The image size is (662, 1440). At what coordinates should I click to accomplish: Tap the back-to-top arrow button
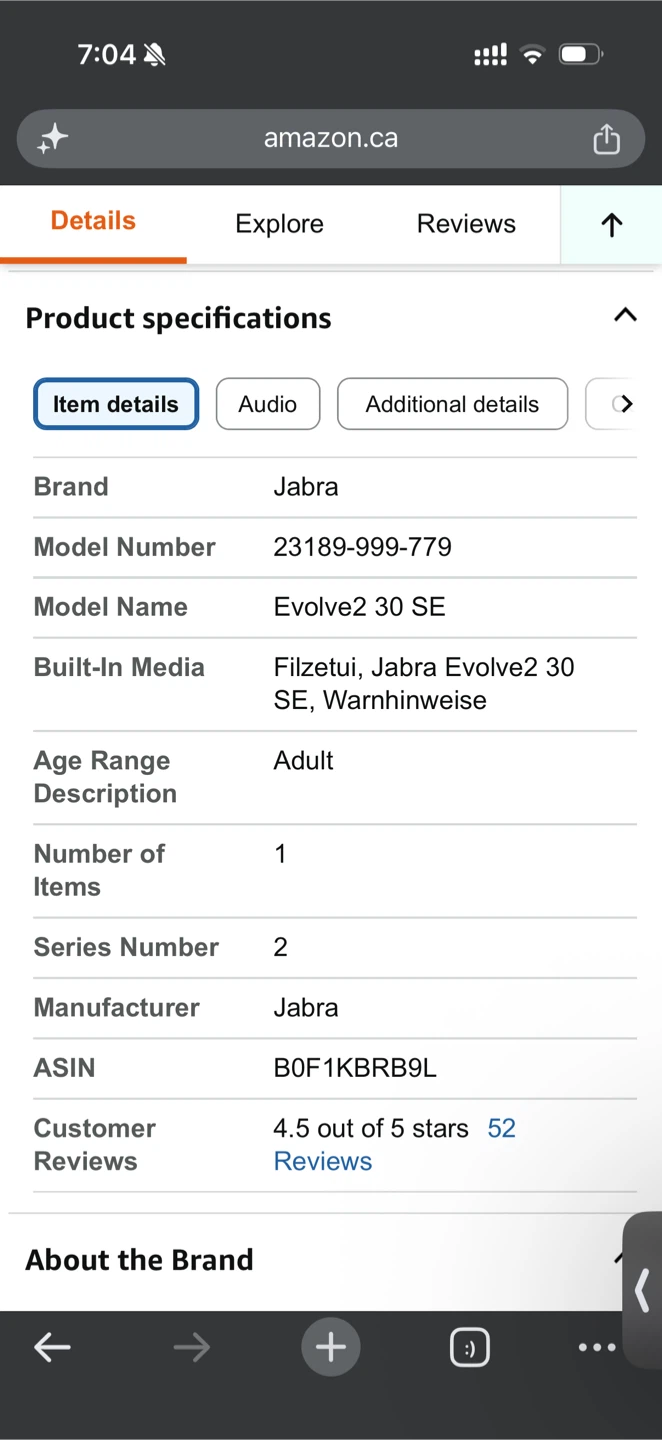[x=611, y=225]
